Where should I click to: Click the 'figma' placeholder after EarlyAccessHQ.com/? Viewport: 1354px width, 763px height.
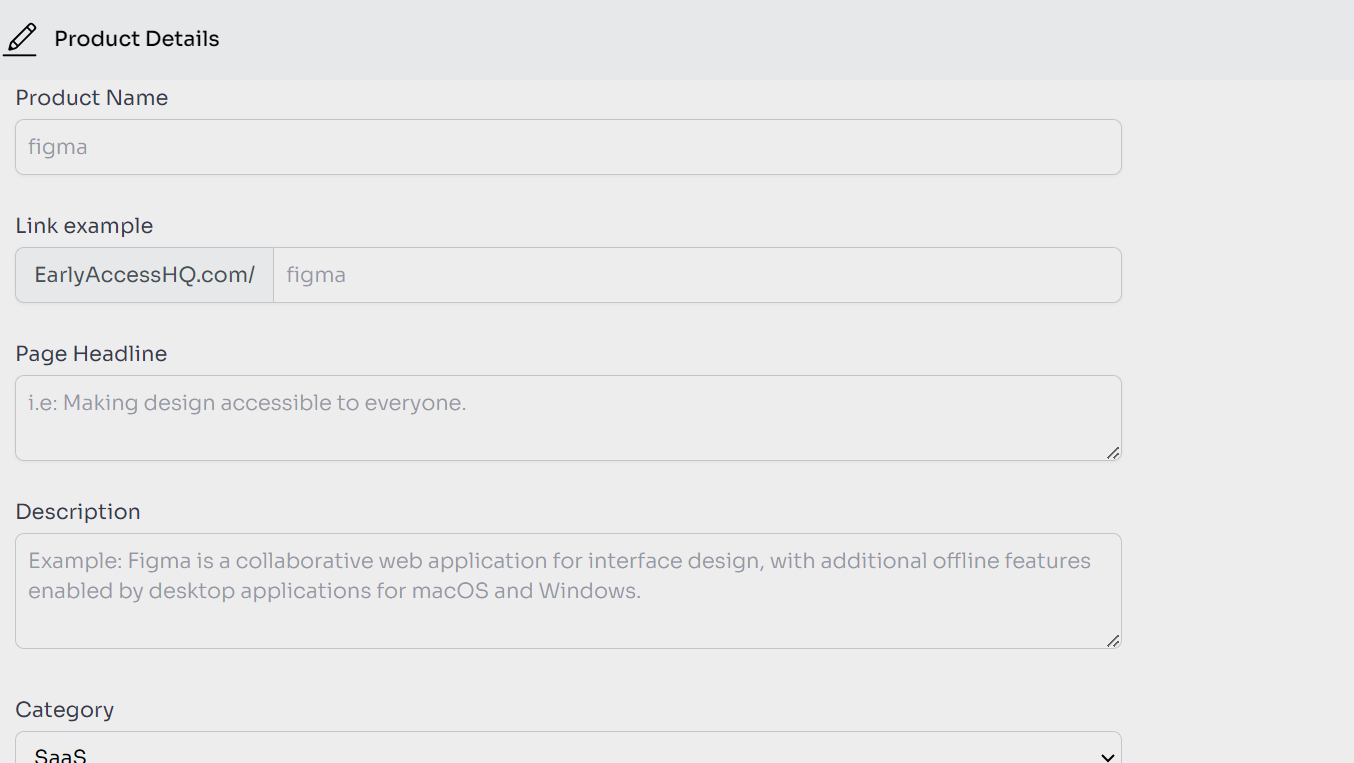pyautogui.click(x=316, y=275)
